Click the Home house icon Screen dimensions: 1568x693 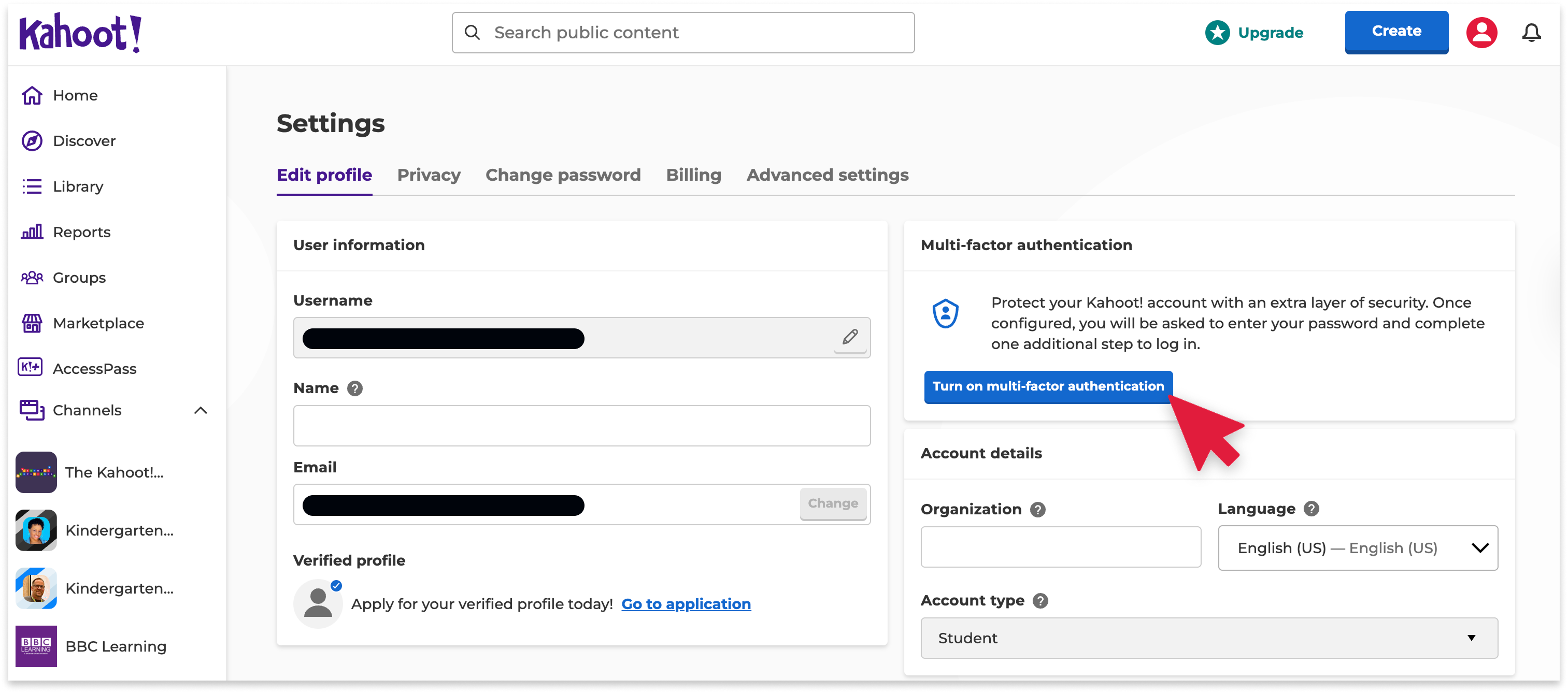pyautogui.click(x=32, y=95)
